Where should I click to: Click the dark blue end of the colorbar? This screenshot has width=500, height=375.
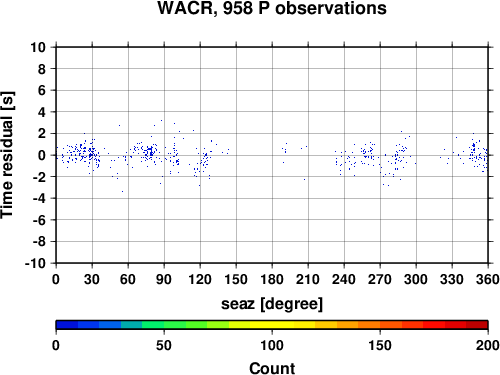(x=67, y=325)
